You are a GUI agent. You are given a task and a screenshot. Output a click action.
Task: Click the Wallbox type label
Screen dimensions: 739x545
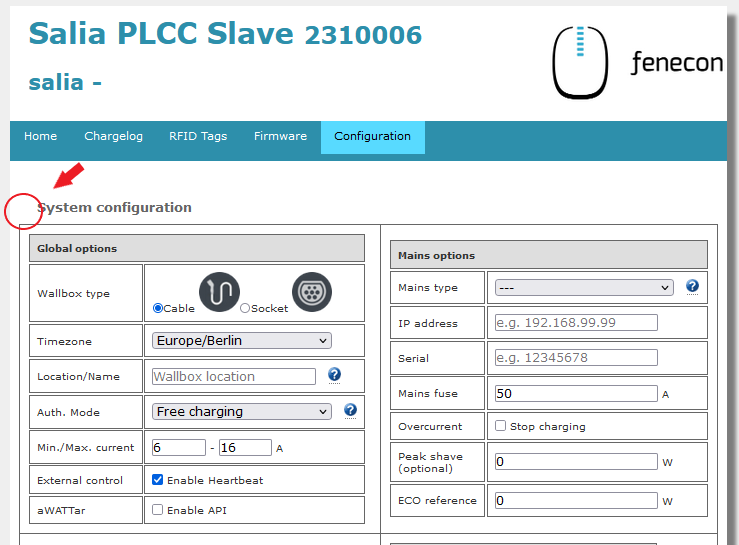(74, 293)
